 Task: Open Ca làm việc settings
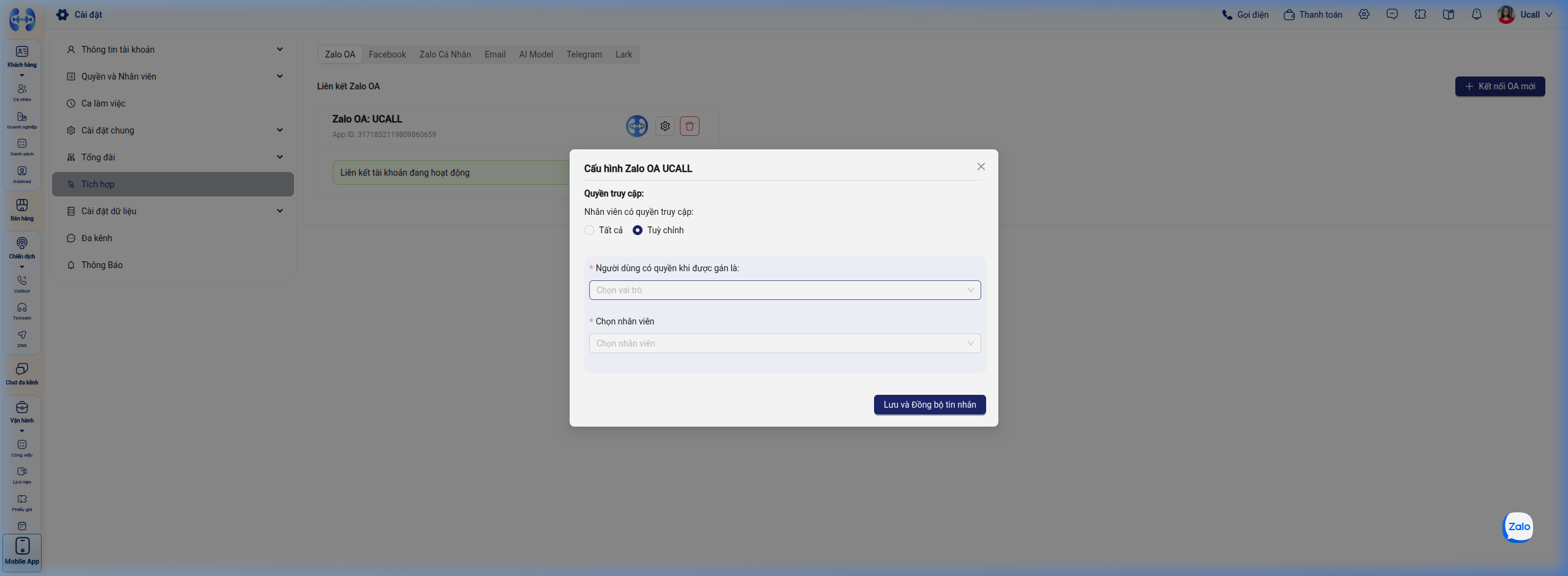coord(173,103)
